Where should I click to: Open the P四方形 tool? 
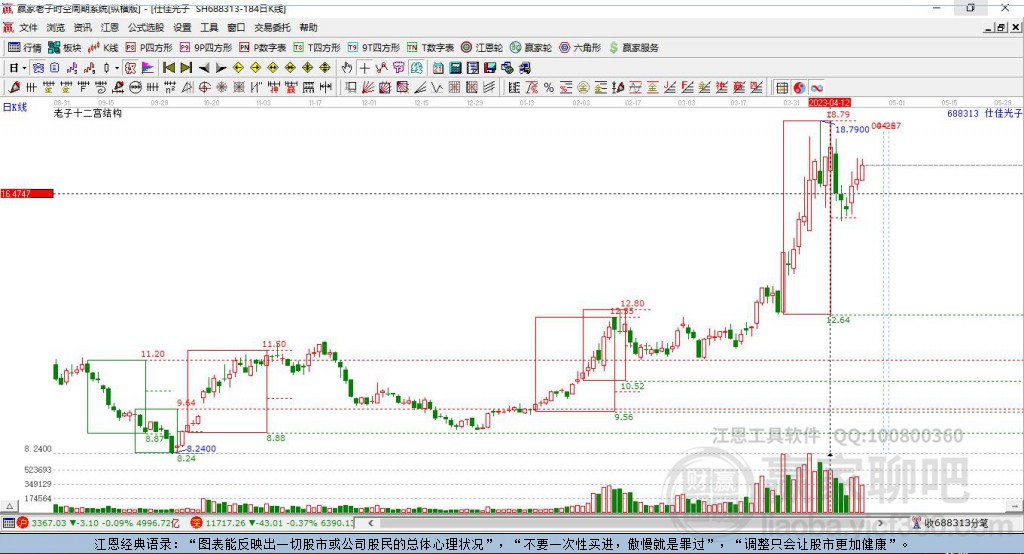pyautogui.click(x=149, y=48)
